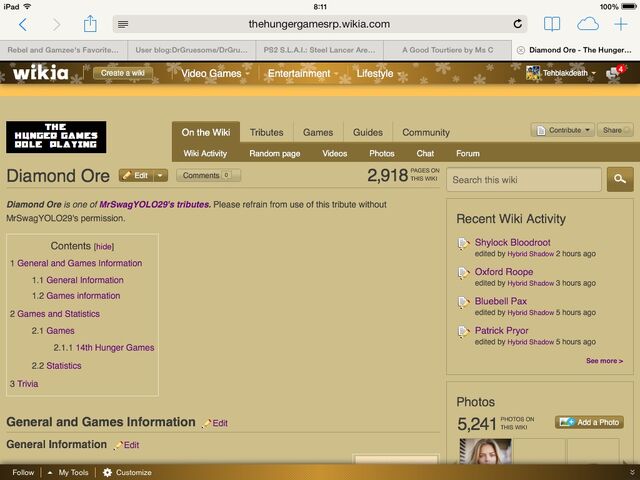
Task: Expand the Lifestyle menu
Action: click(x=379, y=73)
